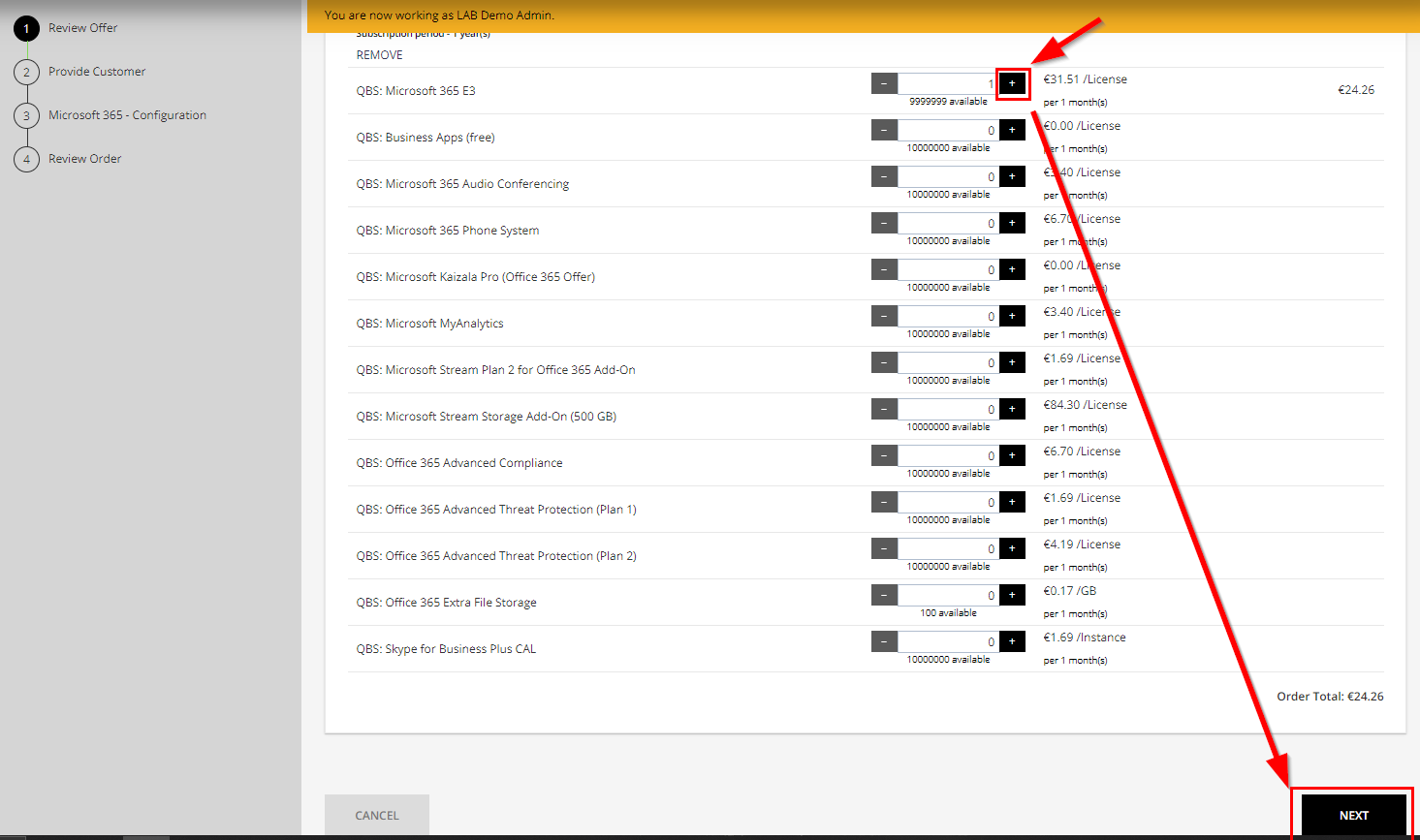Click QBS: Office 365 Extra File Storage label
This screenshot has width=1420, height=840.
pos(446,603)
